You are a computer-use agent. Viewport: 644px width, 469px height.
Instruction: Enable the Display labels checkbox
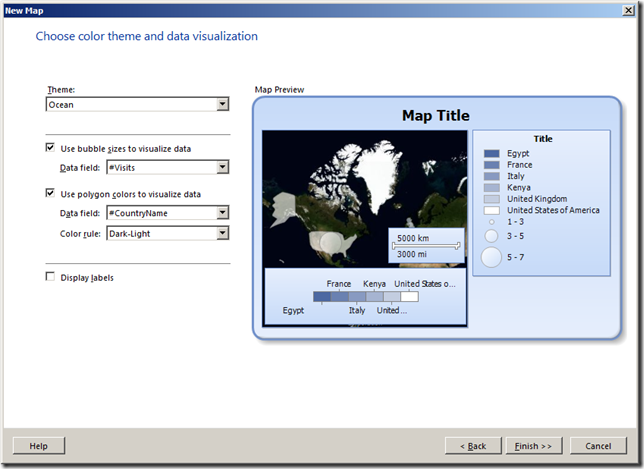(x=50, y=277)
